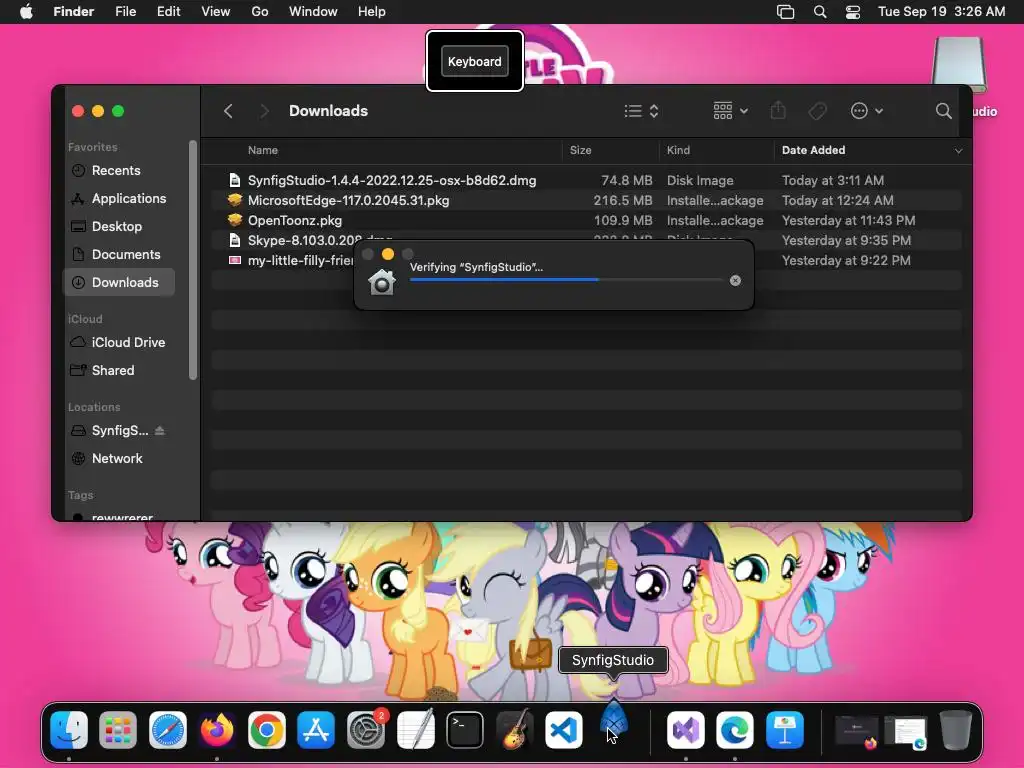This screenshot has height=768, width=1024.
Task: Click Stage Manager icon in menu bar
Action: (786, 12)
